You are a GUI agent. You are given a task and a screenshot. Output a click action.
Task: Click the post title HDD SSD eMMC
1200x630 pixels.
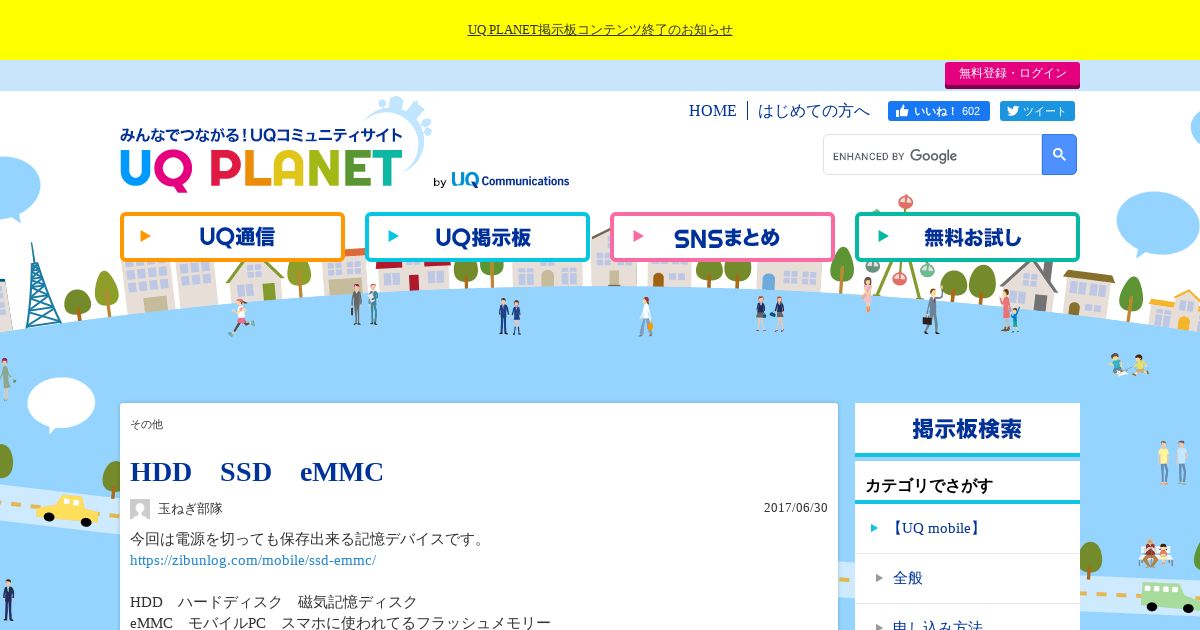pyautogui.click(x=257, y=472)
